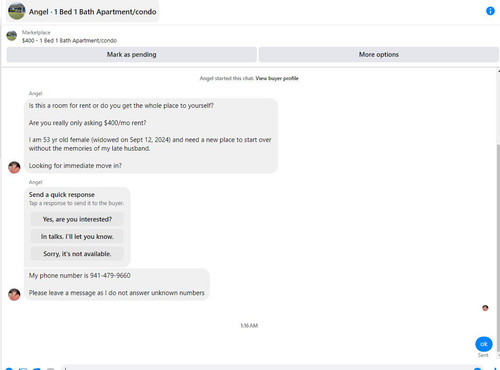Expand the More options menu

click(x=379, y=54)
